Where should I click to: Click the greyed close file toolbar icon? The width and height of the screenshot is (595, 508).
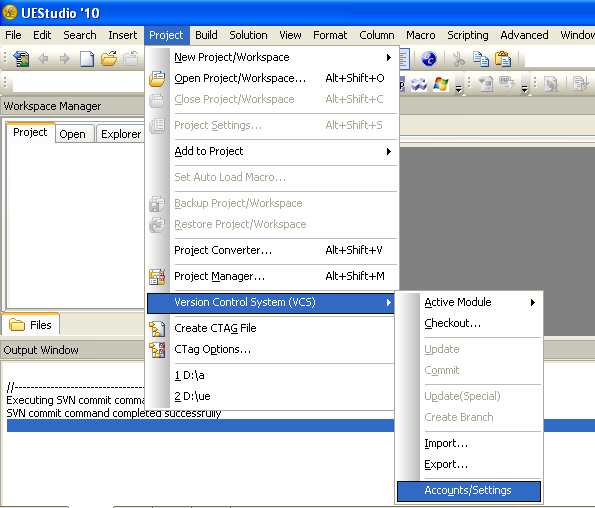point(131,59)
